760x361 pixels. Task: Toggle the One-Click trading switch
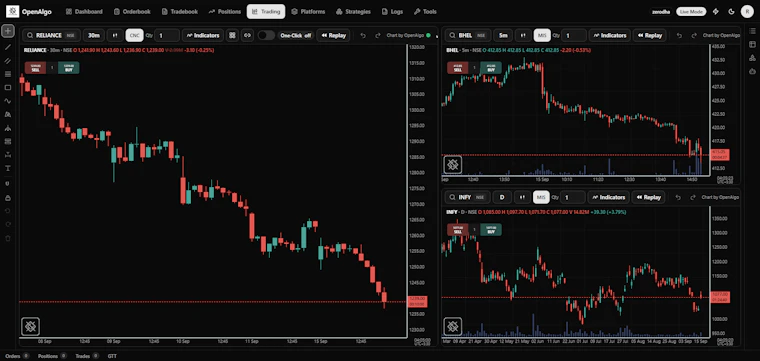pos(266,35)
